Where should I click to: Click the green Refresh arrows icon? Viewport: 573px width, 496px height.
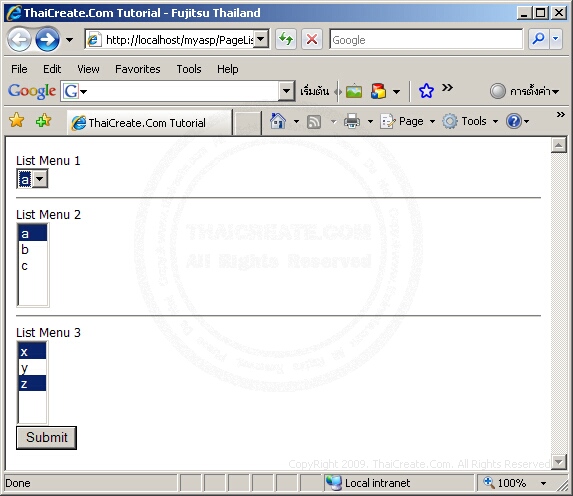coord(286,39)
